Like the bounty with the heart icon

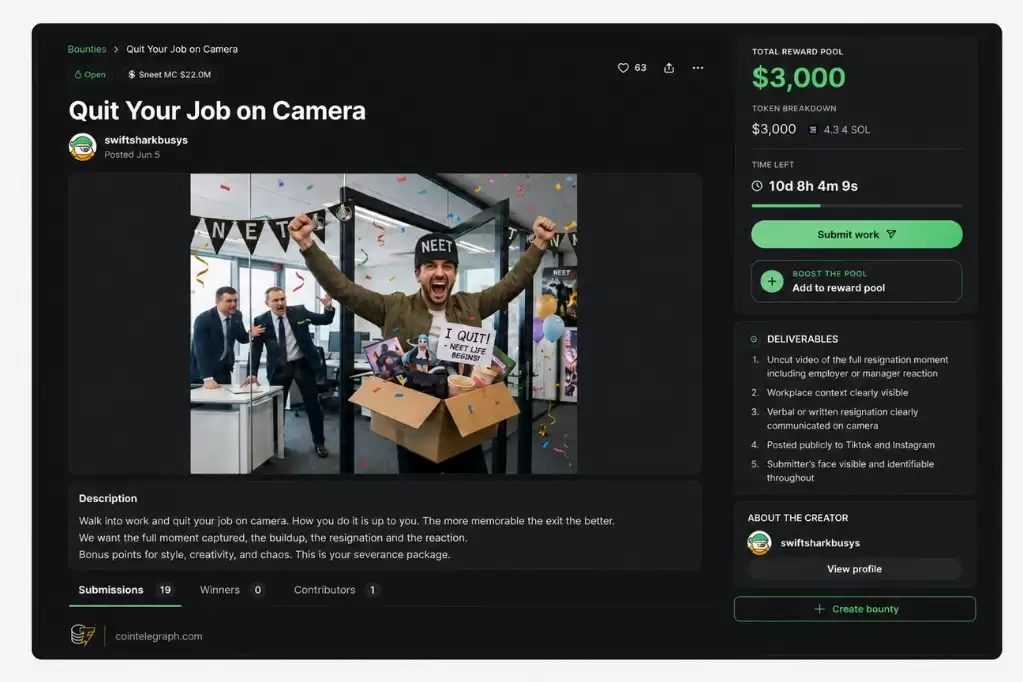[623, 68]
